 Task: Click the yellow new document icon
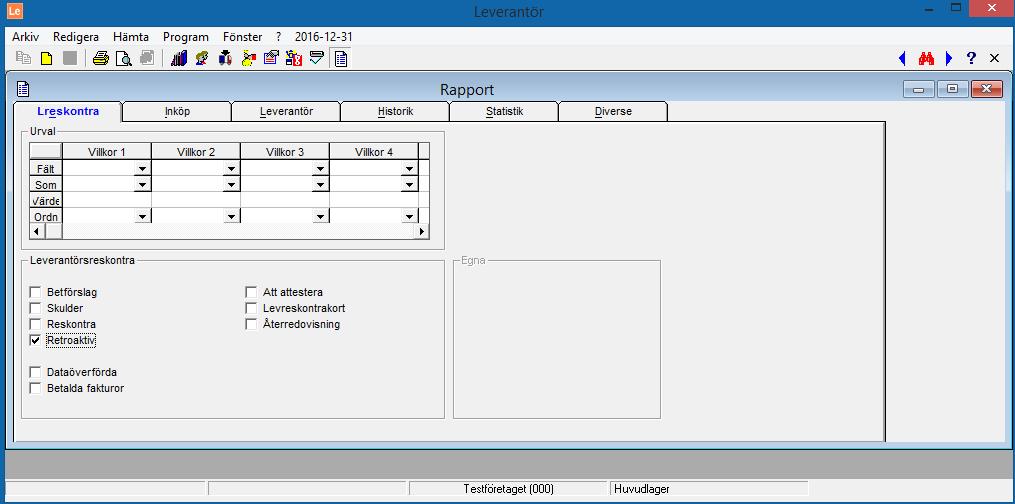tap(47, 59)
